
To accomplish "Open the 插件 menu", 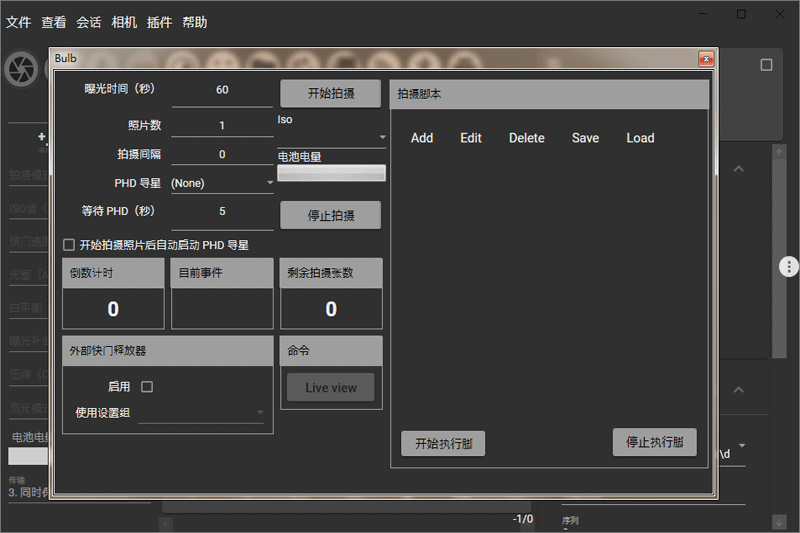I will coord(159,22).
